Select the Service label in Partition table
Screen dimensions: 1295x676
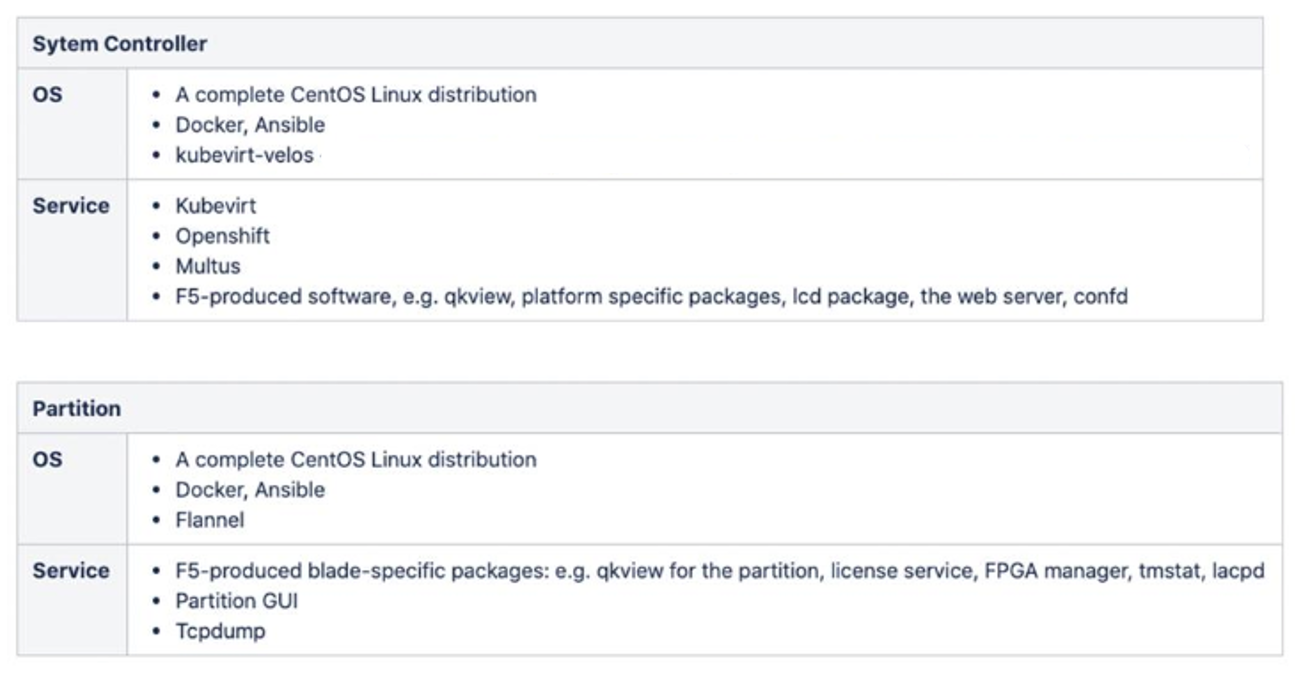[x=71, y=571]
